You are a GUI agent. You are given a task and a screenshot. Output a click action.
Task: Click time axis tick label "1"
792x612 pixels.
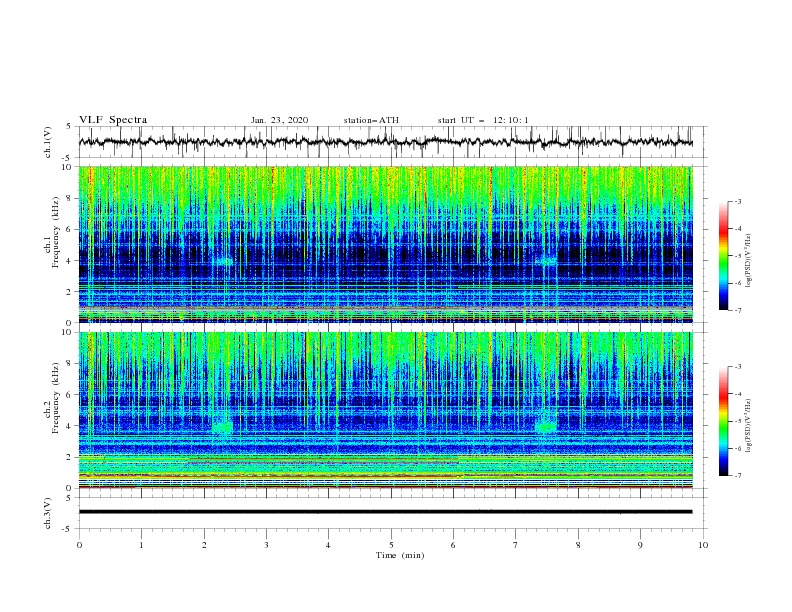pos(141,545)
